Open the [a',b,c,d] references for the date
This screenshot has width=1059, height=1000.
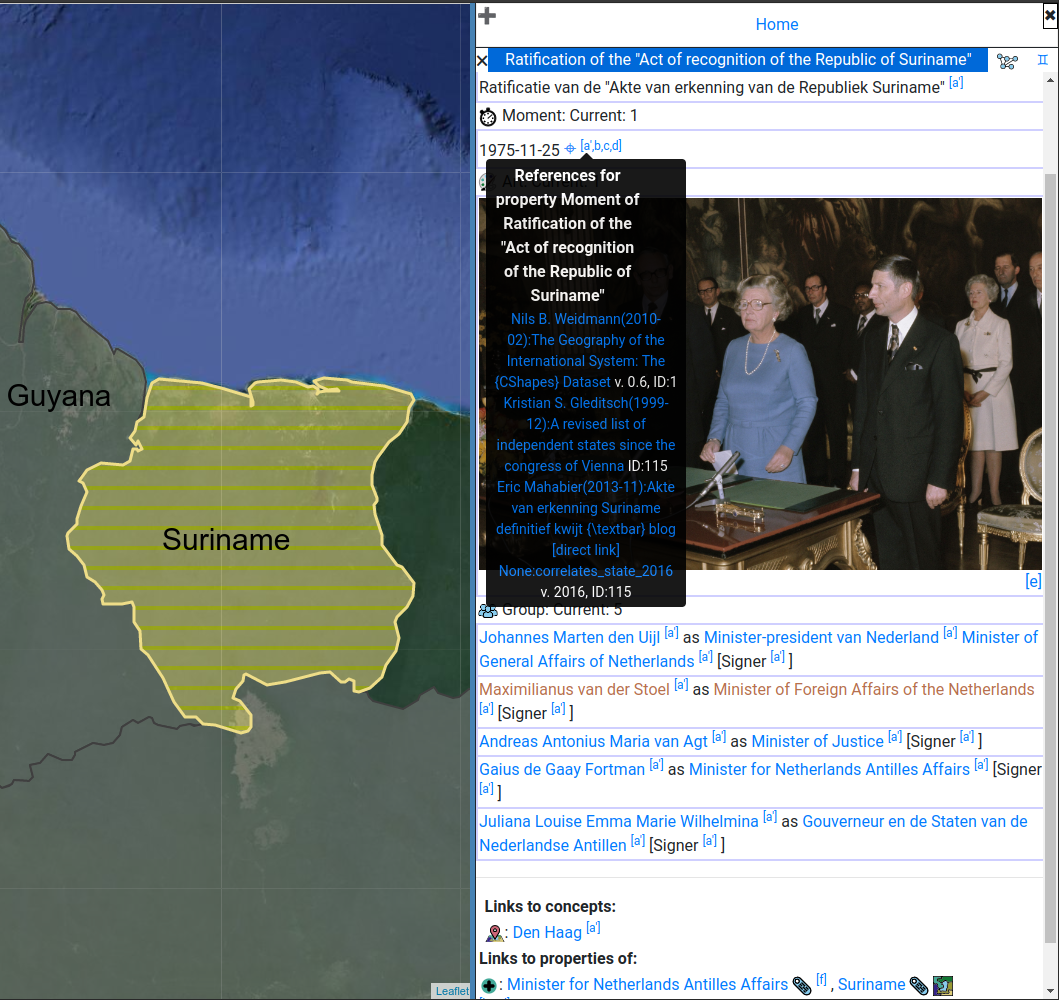tap(600, 146)
